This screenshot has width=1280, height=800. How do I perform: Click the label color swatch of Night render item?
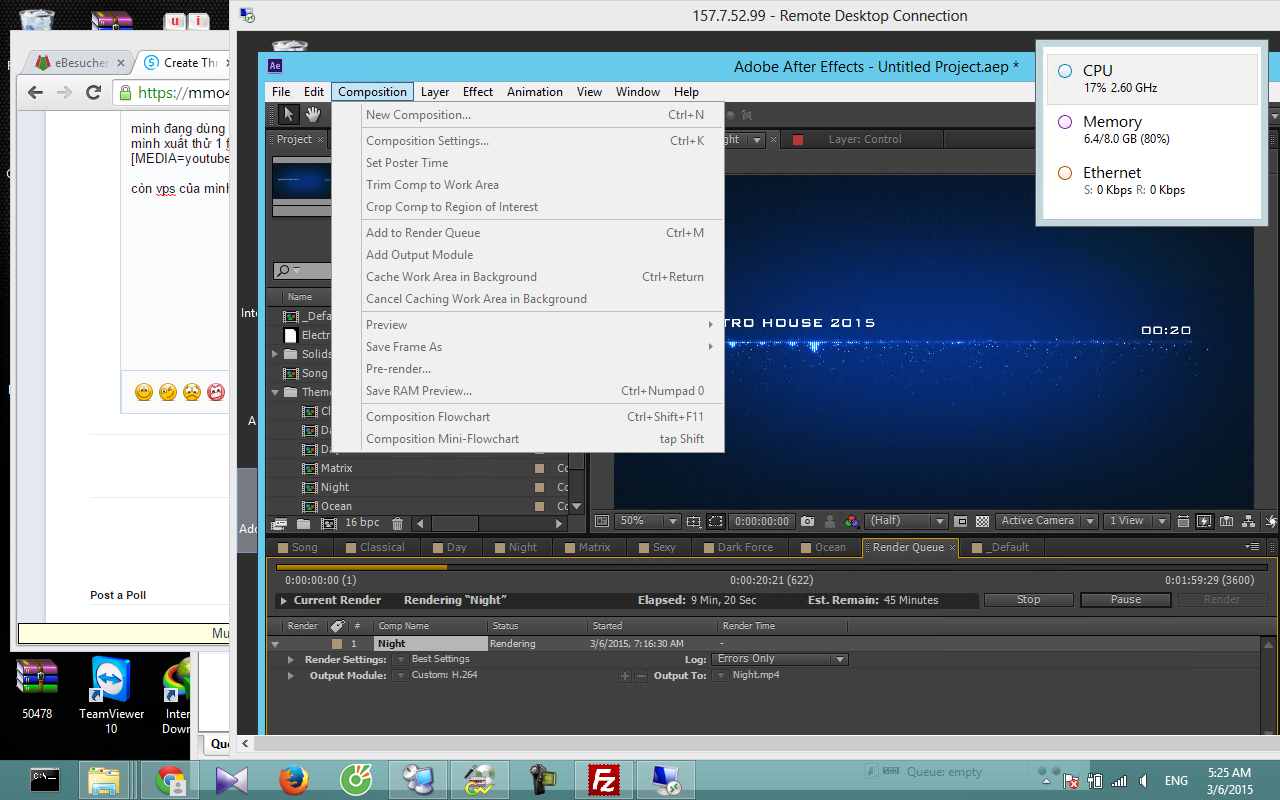pos(337,644)
